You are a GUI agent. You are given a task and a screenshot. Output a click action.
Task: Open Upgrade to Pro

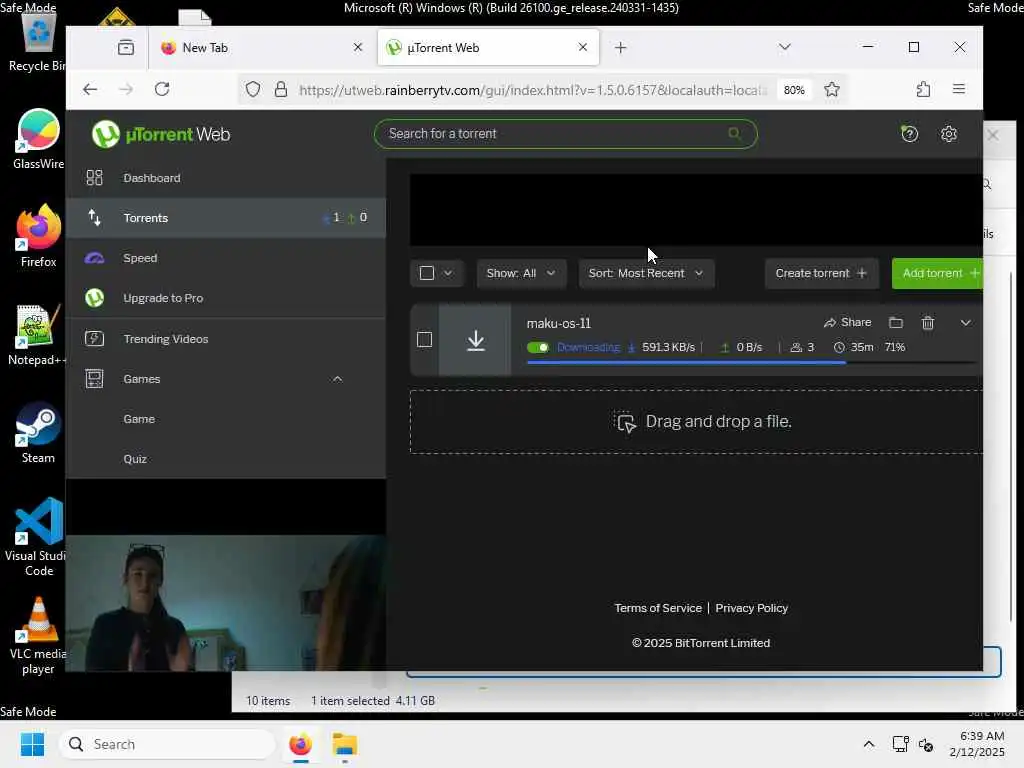(225, 298)
